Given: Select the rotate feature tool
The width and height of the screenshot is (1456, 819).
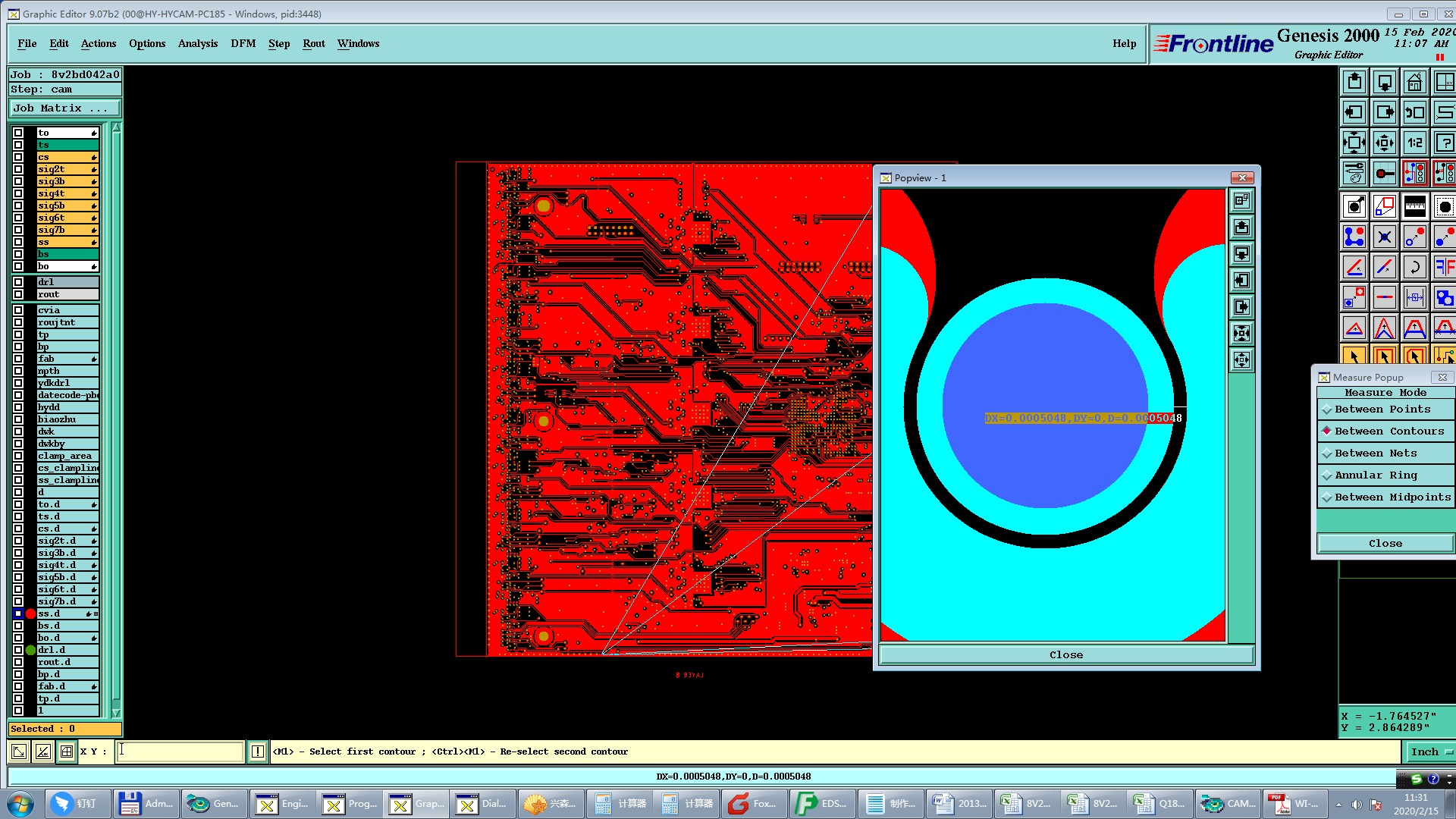Looking at the screenshot, I should [x=1414, y=267].
